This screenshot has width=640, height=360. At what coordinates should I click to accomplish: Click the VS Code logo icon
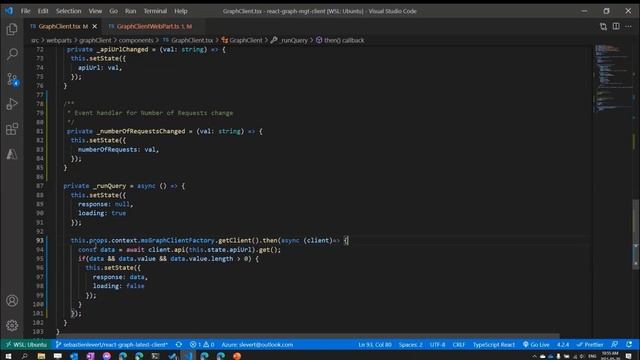(x=9, y=11)
